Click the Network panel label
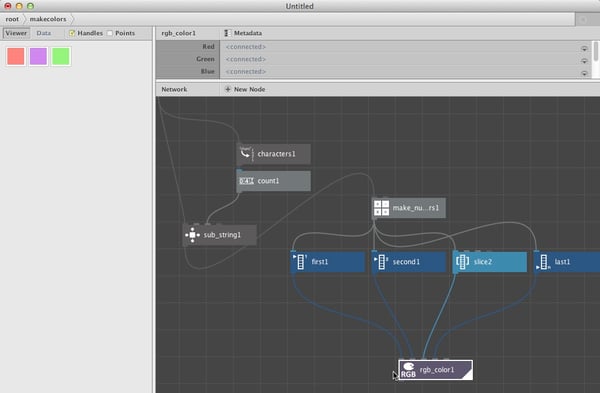The image size is (600, 393). pos(174,89)
